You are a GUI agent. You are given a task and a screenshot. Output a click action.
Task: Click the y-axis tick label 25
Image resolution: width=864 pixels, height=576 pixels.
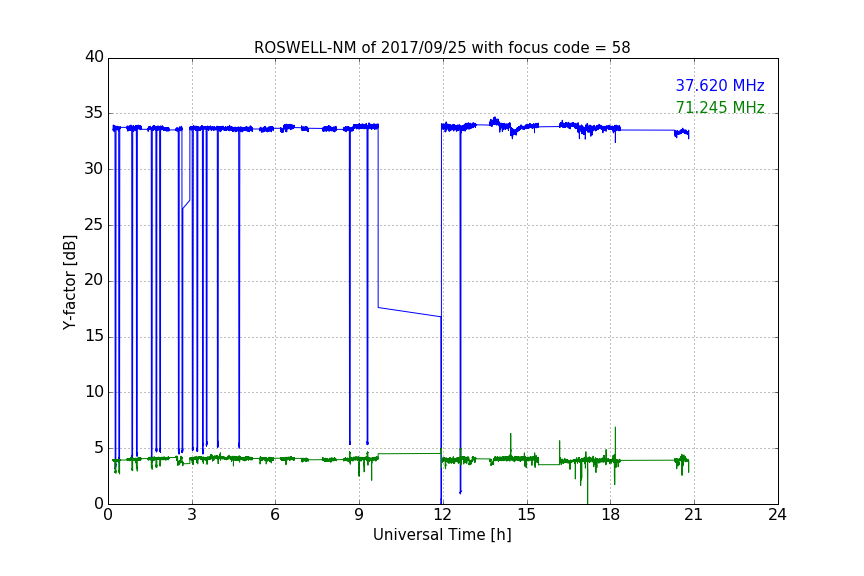tap(94, 224)
